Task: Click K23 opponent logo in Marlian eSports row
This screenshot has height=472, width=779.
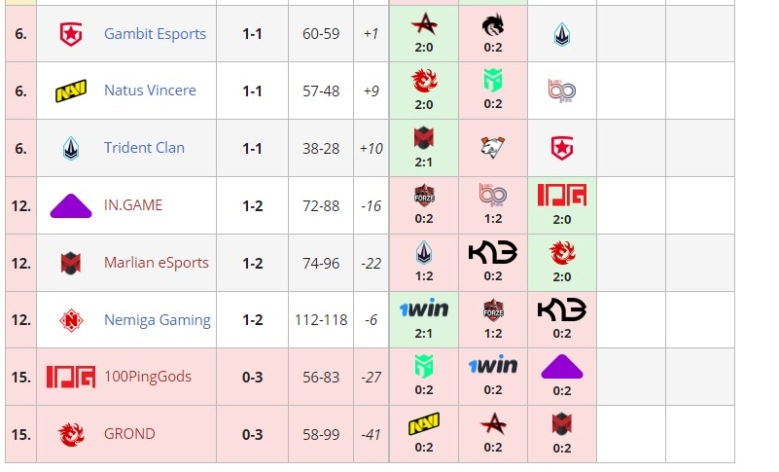Action: click(x=493, y=253)
